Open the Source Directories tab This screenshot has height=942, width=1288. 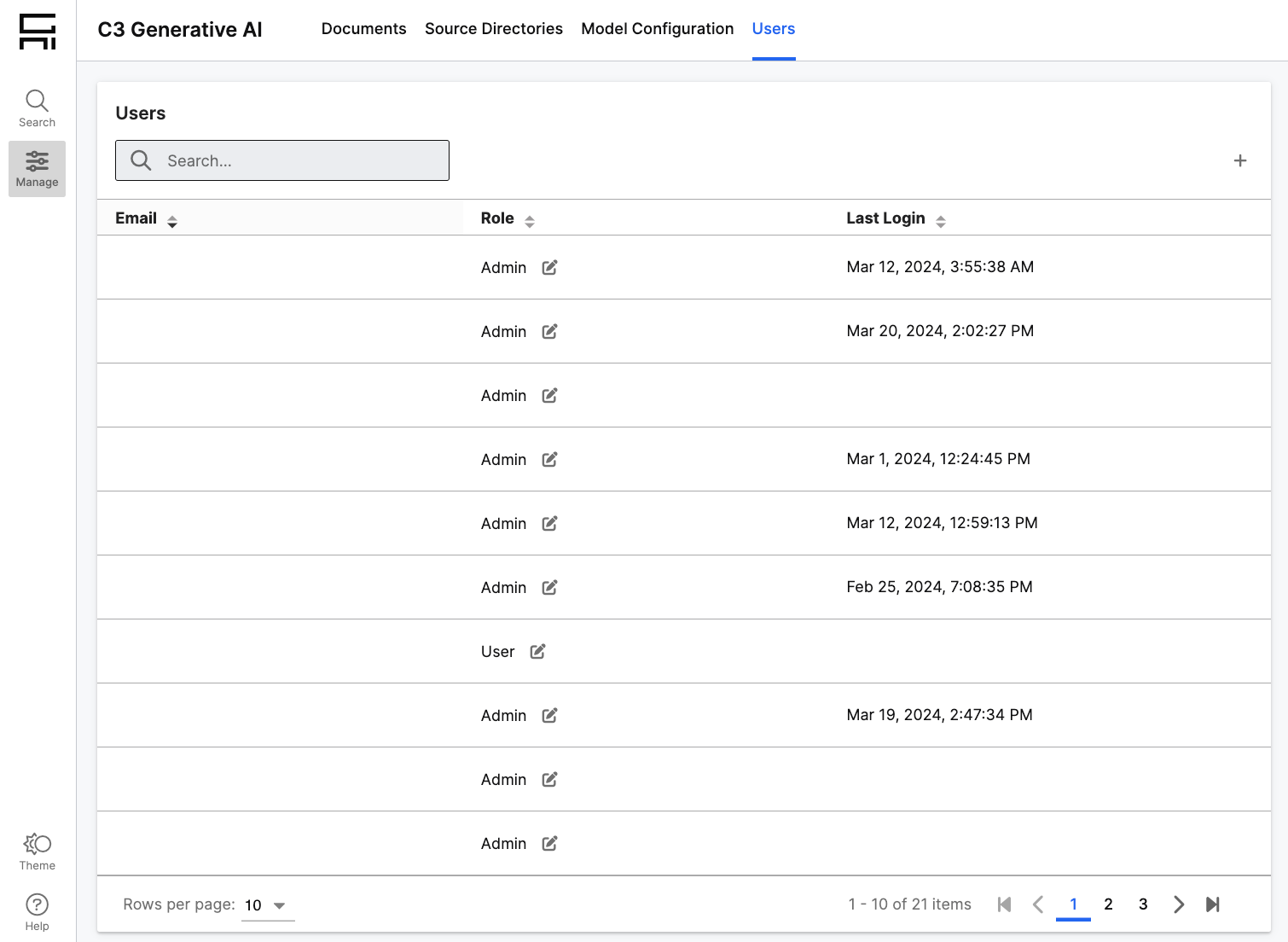[493, 29]
